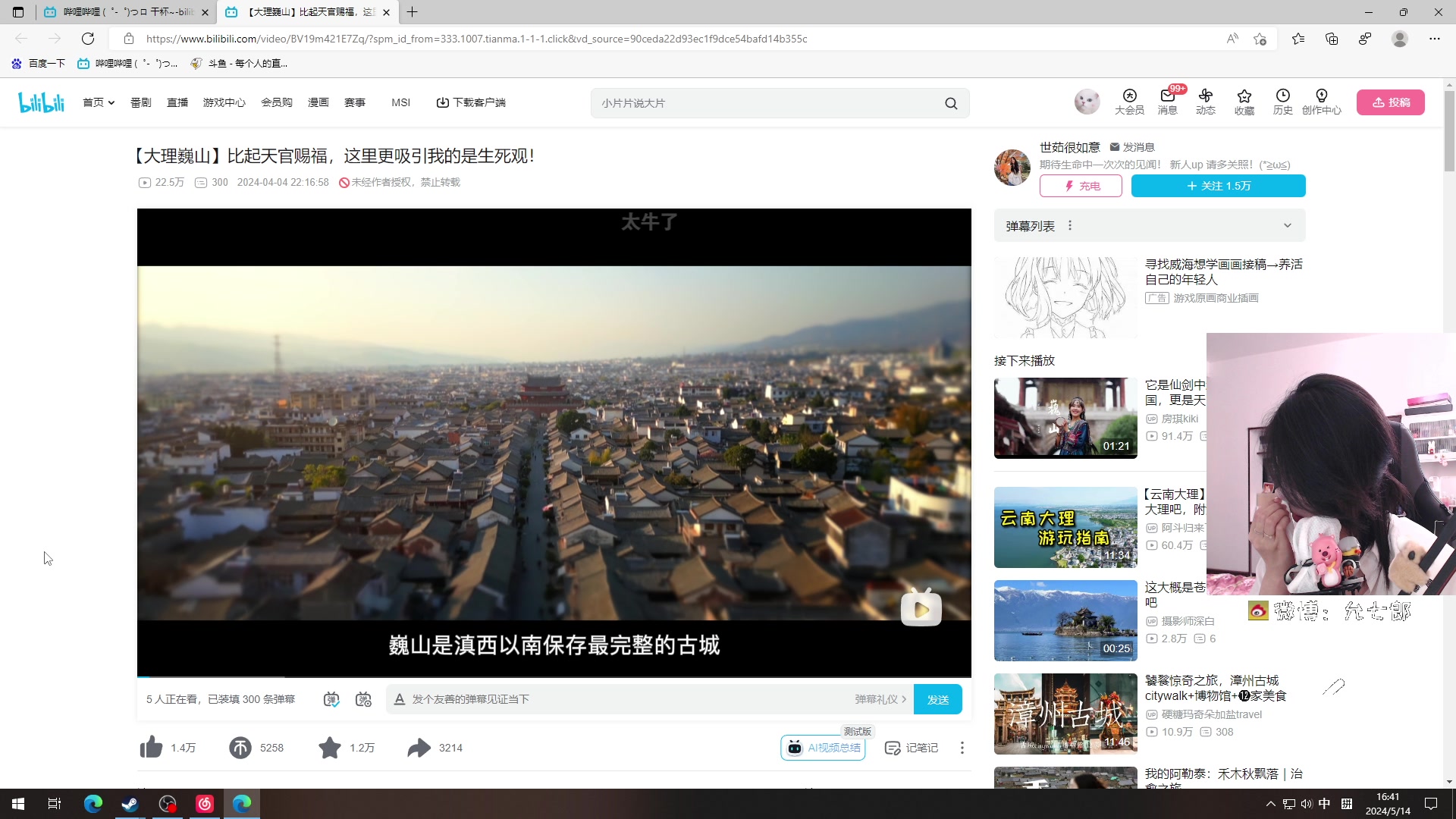Open the 动态 feed icon
This screenshot has width=1456, height=819.
tap(1206, 102)
